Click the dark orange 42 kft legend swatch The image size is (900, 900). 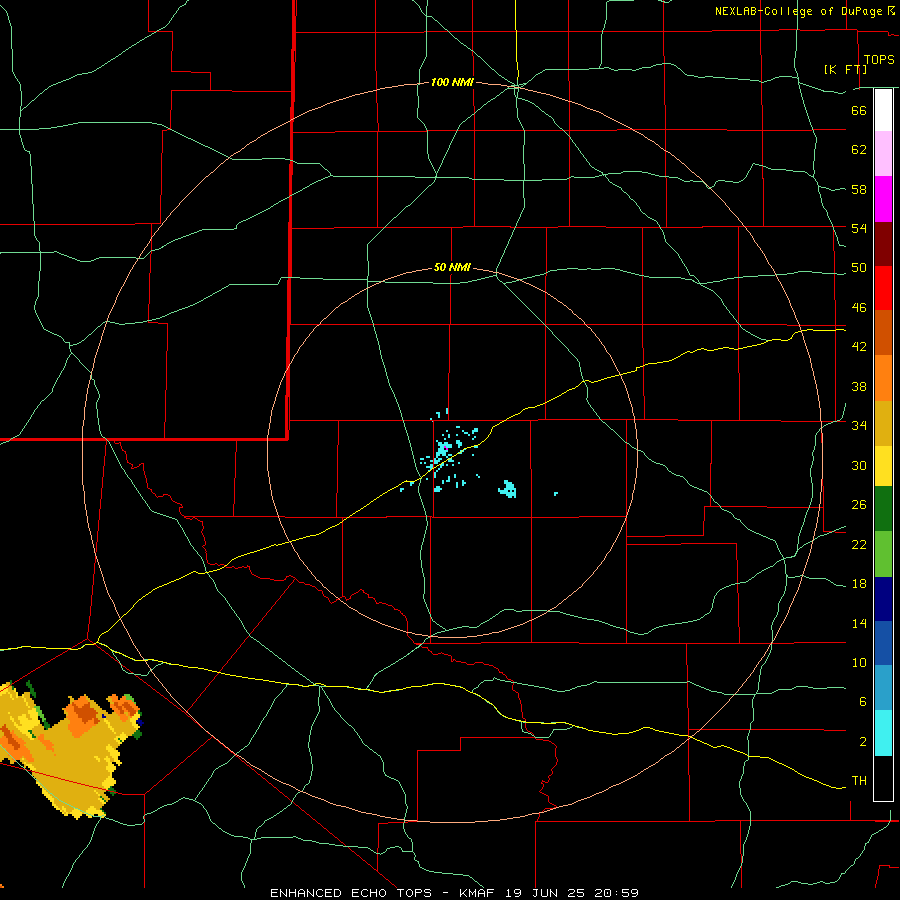point(883,333)
